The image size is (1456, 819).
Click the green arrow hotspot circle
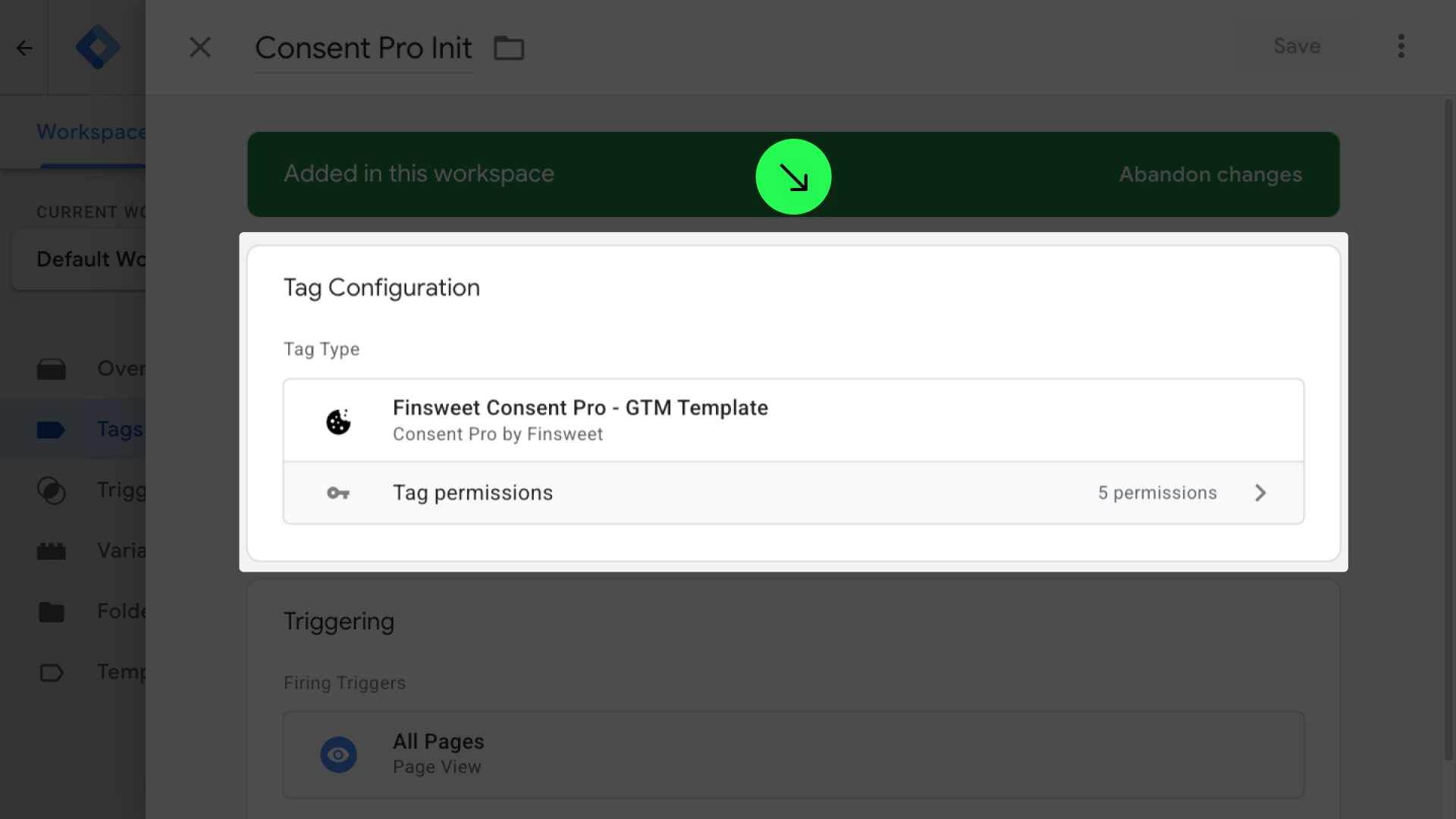tap(793, 177)
